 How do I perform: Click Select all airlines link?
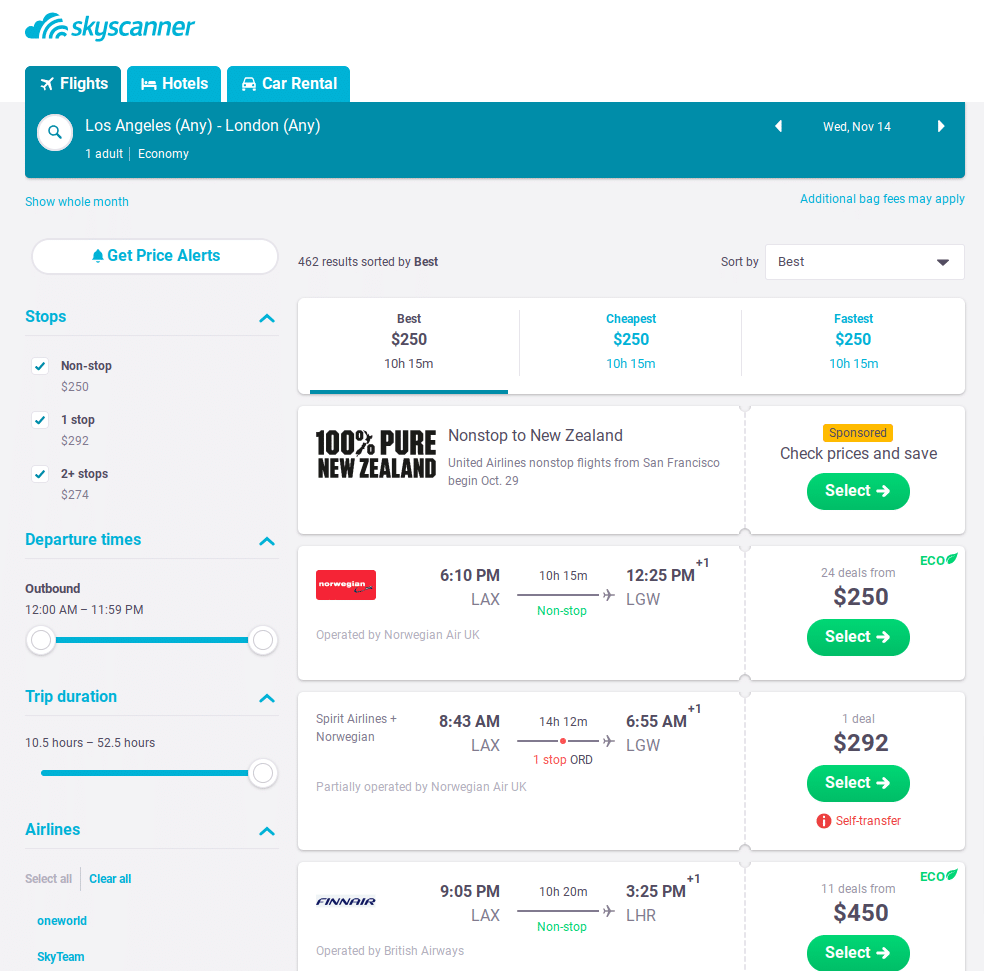[x=48, y=879]
